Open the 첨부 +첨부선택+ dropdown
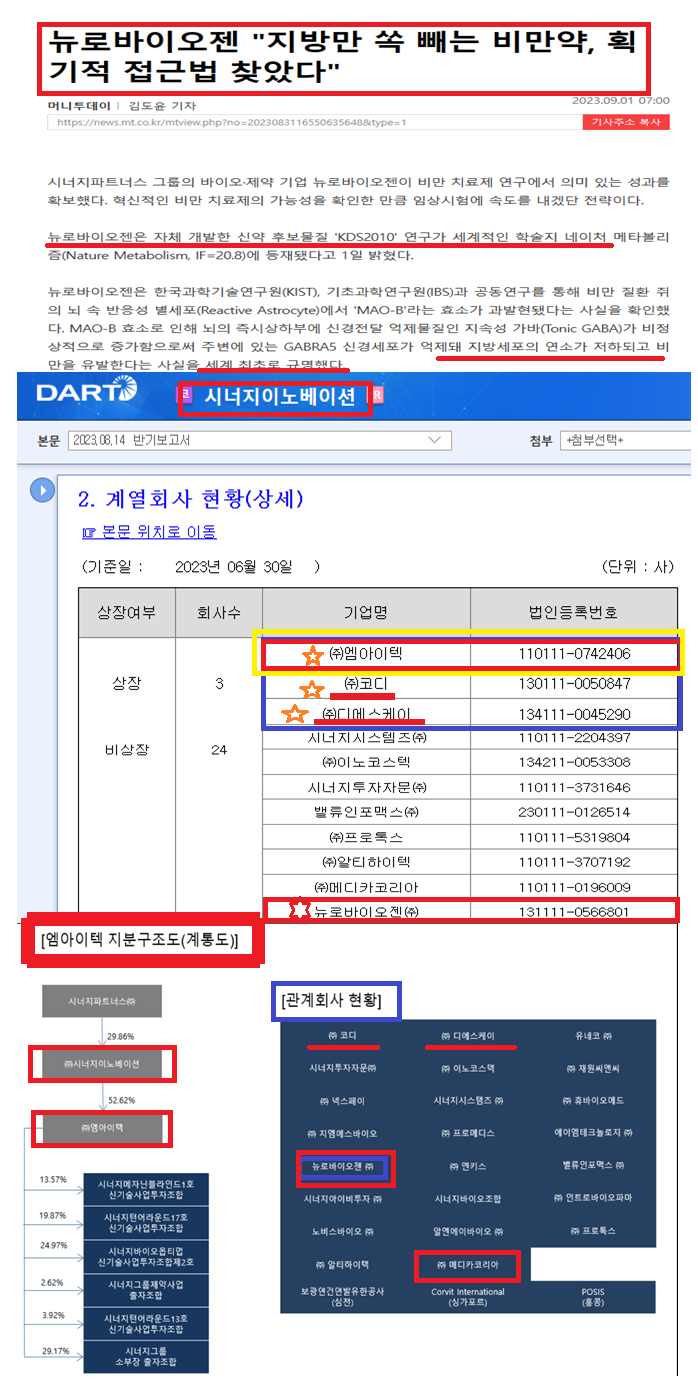The width and height of the screenshot is (698, 1387). coord(626,440)
